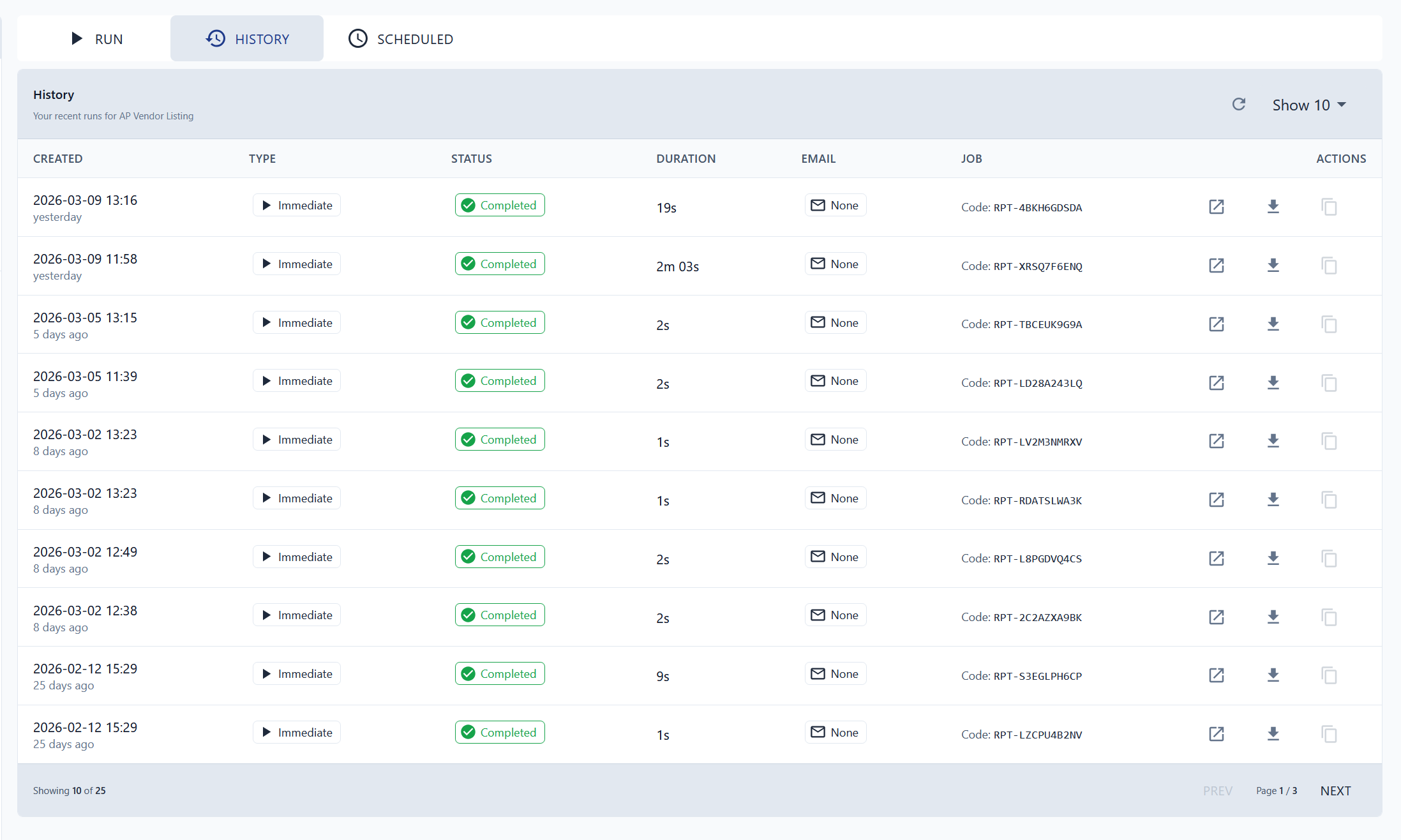The image size is (1401, 840).
Task: Refresh the history list
Action: click(1239, 104)
